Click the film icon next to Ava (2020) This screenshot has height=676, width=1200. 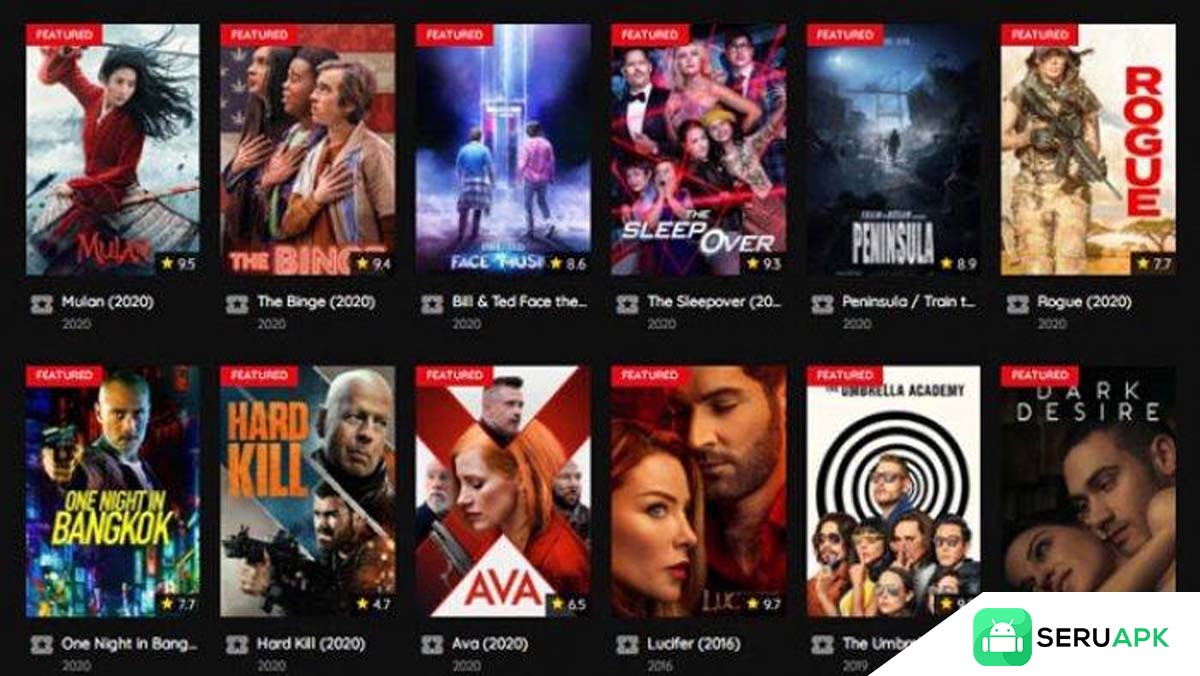[x=432, y=645]
